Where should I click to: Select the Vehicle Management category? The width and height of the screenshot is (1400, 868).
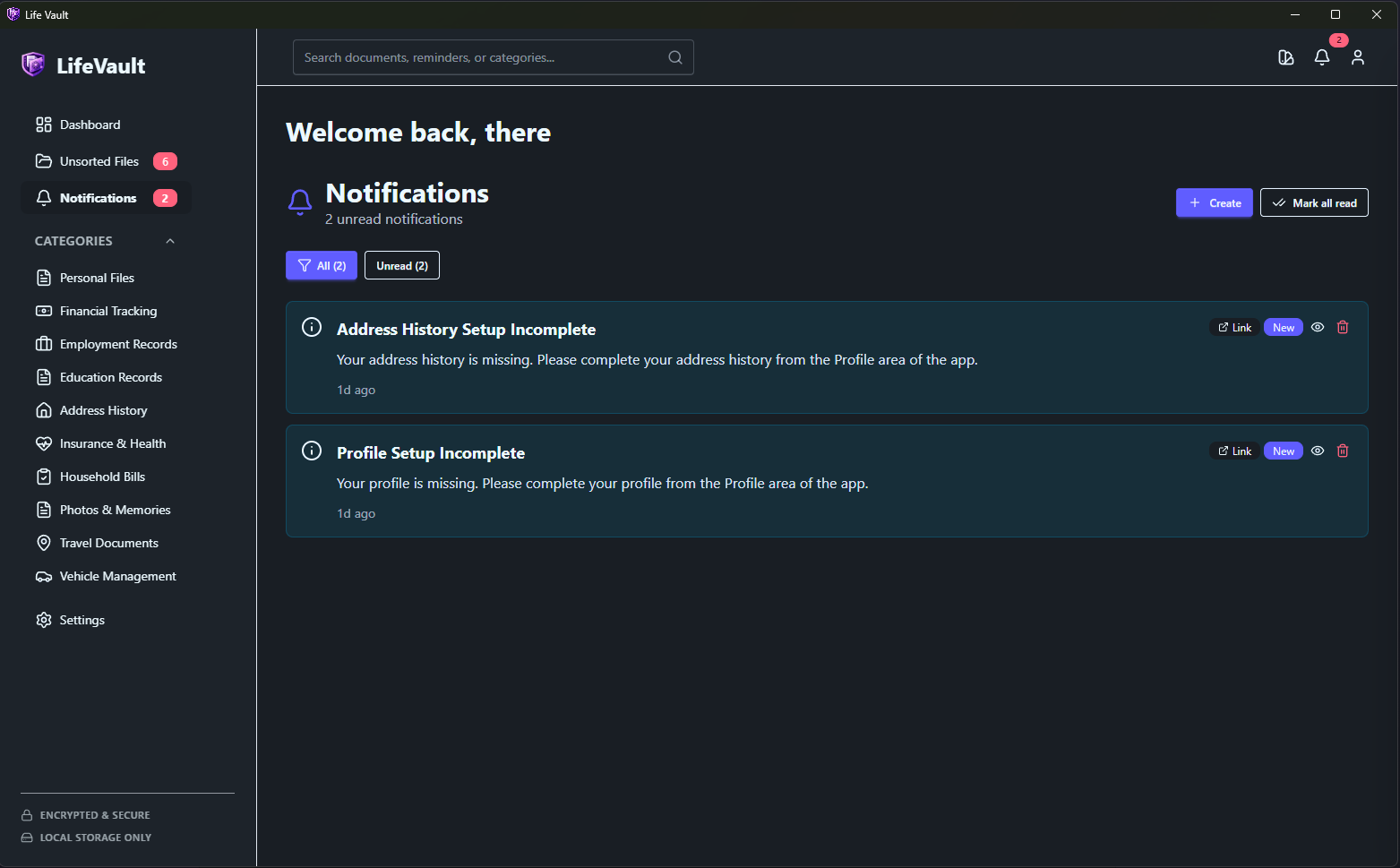[117, 576]
